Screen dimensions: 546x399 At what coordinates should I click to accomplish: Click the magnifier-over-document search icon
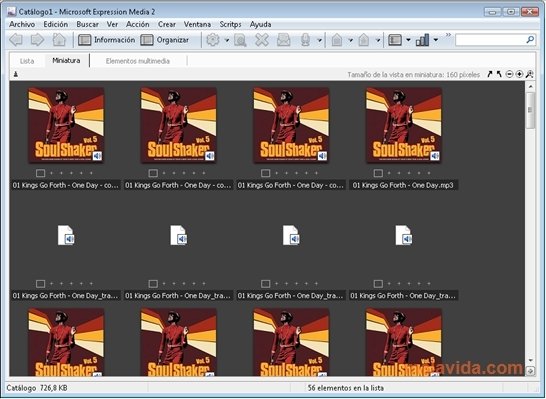240,40
